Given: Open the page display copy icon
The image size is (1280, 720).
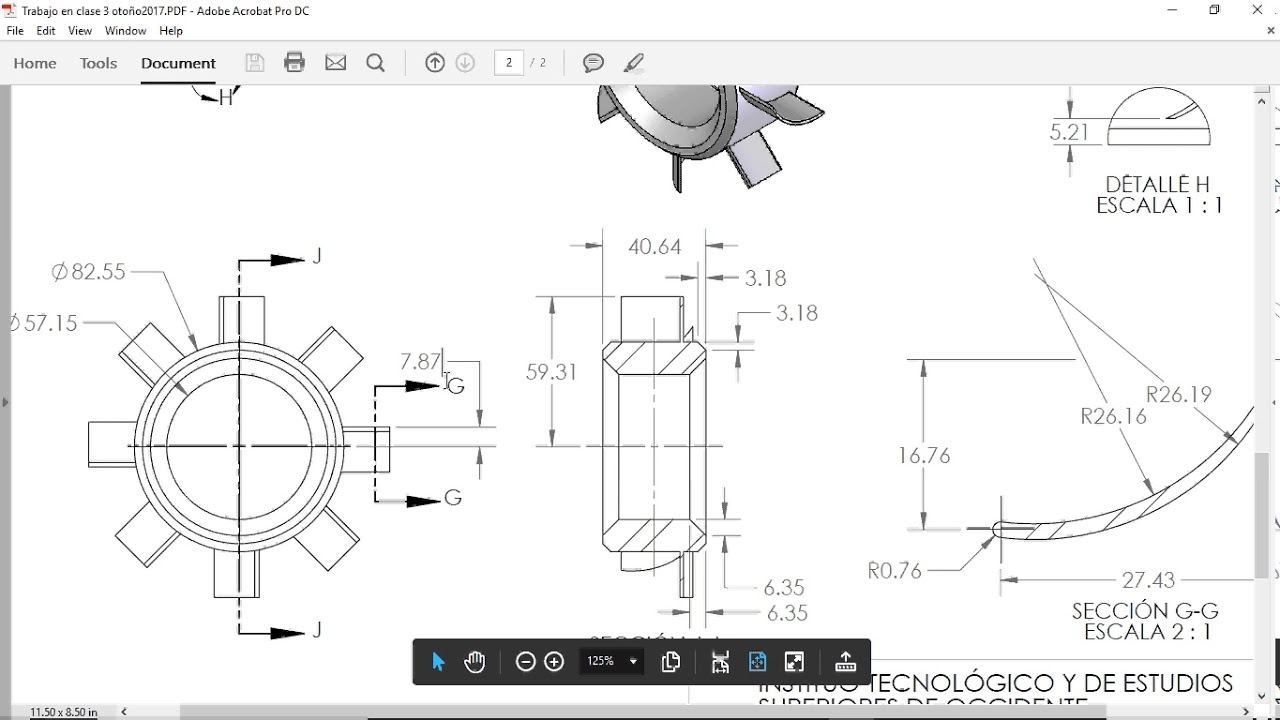Looking at the screenshot, I should [671, 662].
